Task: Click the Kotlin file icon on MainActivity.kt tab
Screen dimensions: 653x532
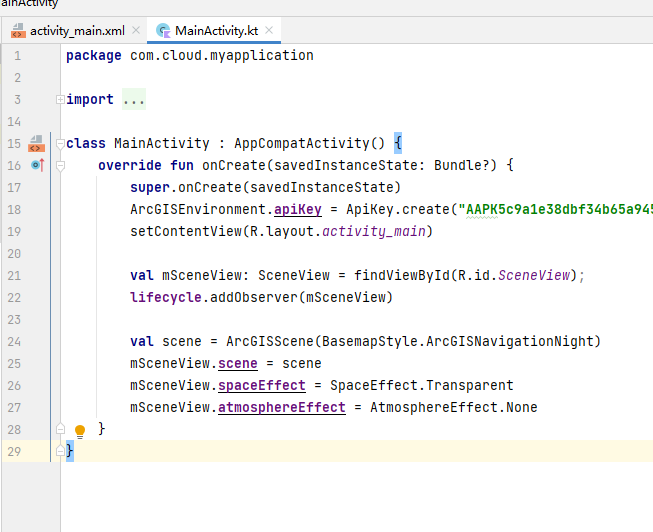Action: [x=163, y=31]
